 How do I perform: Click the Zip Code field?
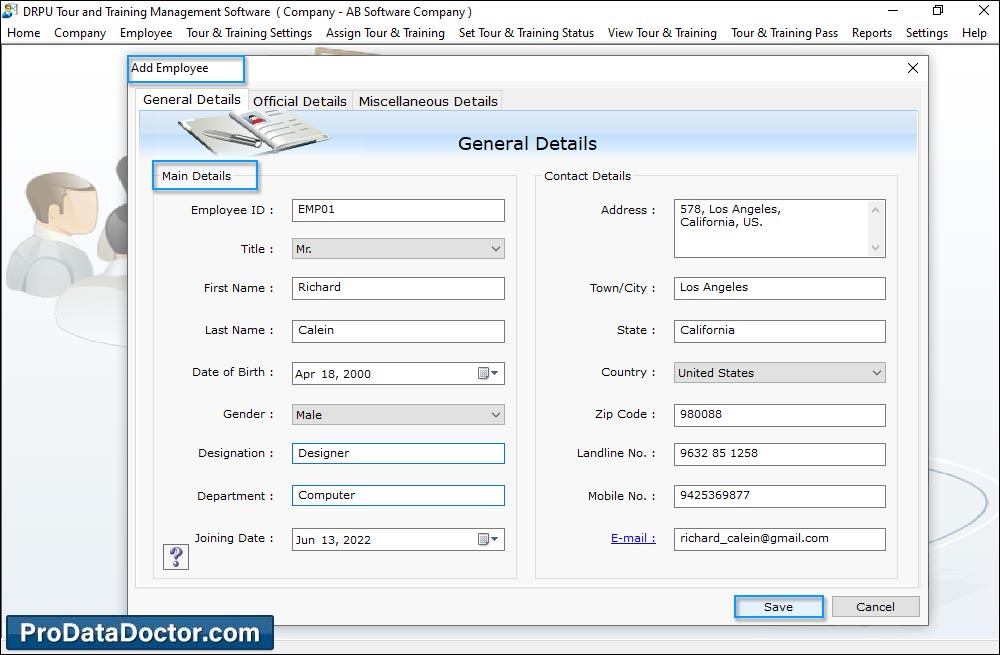click(779, 415)
